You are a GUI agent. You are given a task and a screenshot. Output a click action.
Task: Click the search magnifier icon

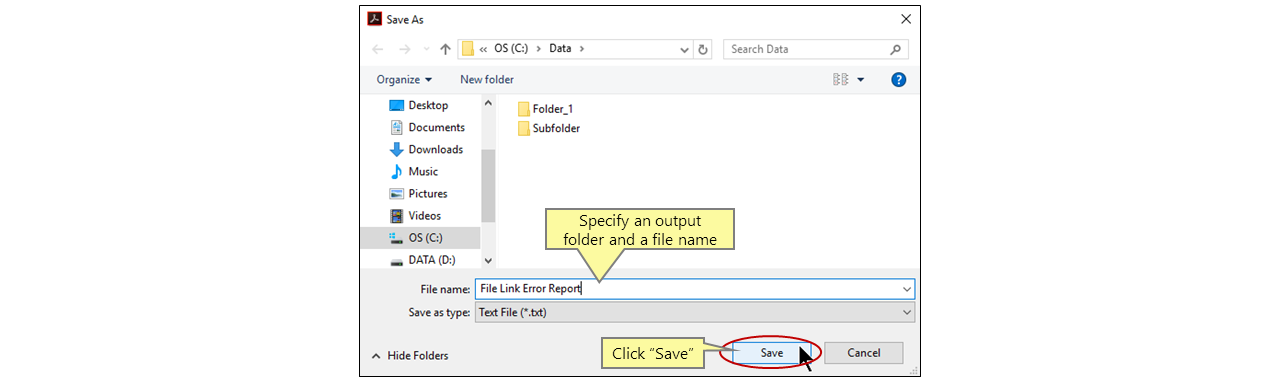pos(896,49)
